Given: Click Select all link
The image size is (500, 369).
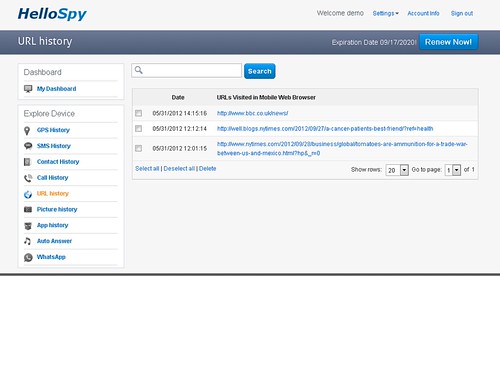Looking at the screenshot, I should pos(147,169).
